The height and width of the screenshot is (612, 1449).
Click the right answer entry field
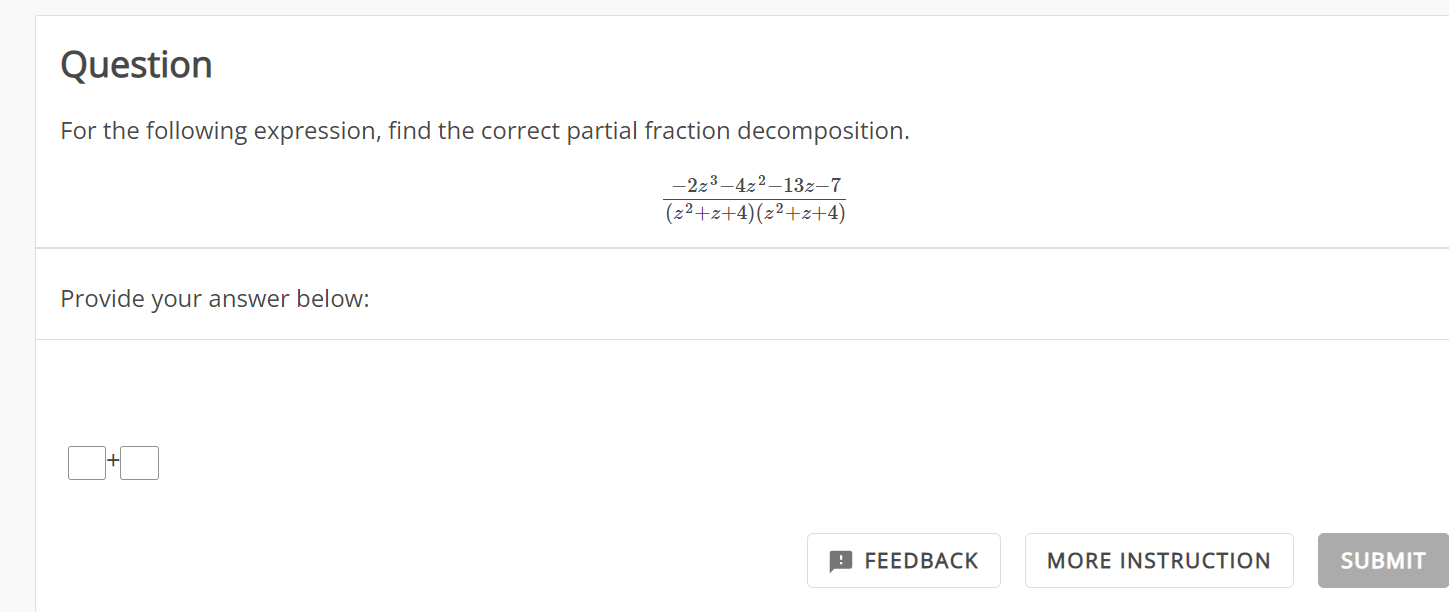tap(139, 462)
